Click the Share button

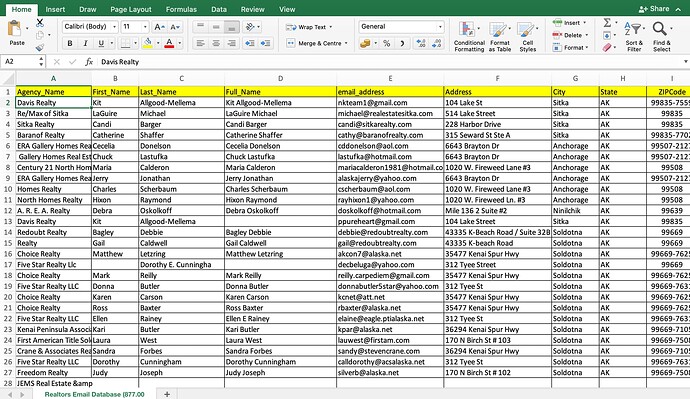(654, 9)
